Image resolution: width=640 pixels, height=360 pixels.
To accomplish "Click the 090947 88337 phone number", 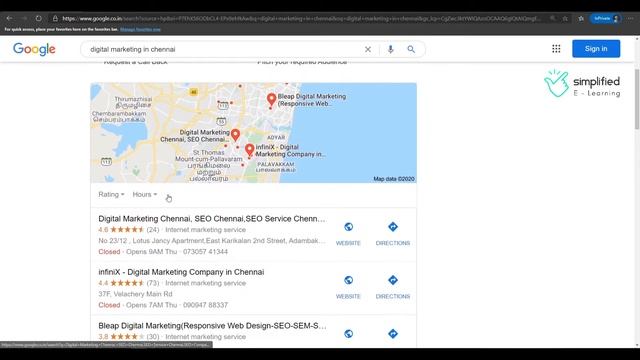I will coord(205,305).
